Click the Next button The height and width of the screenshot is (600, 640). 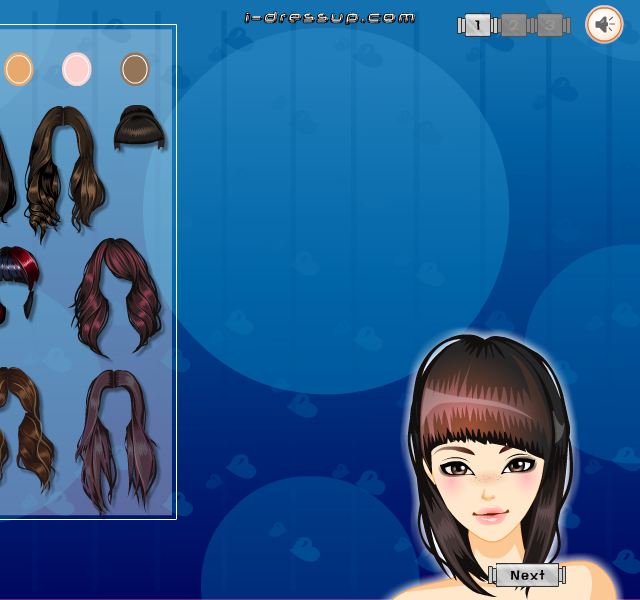pos(527,575)
